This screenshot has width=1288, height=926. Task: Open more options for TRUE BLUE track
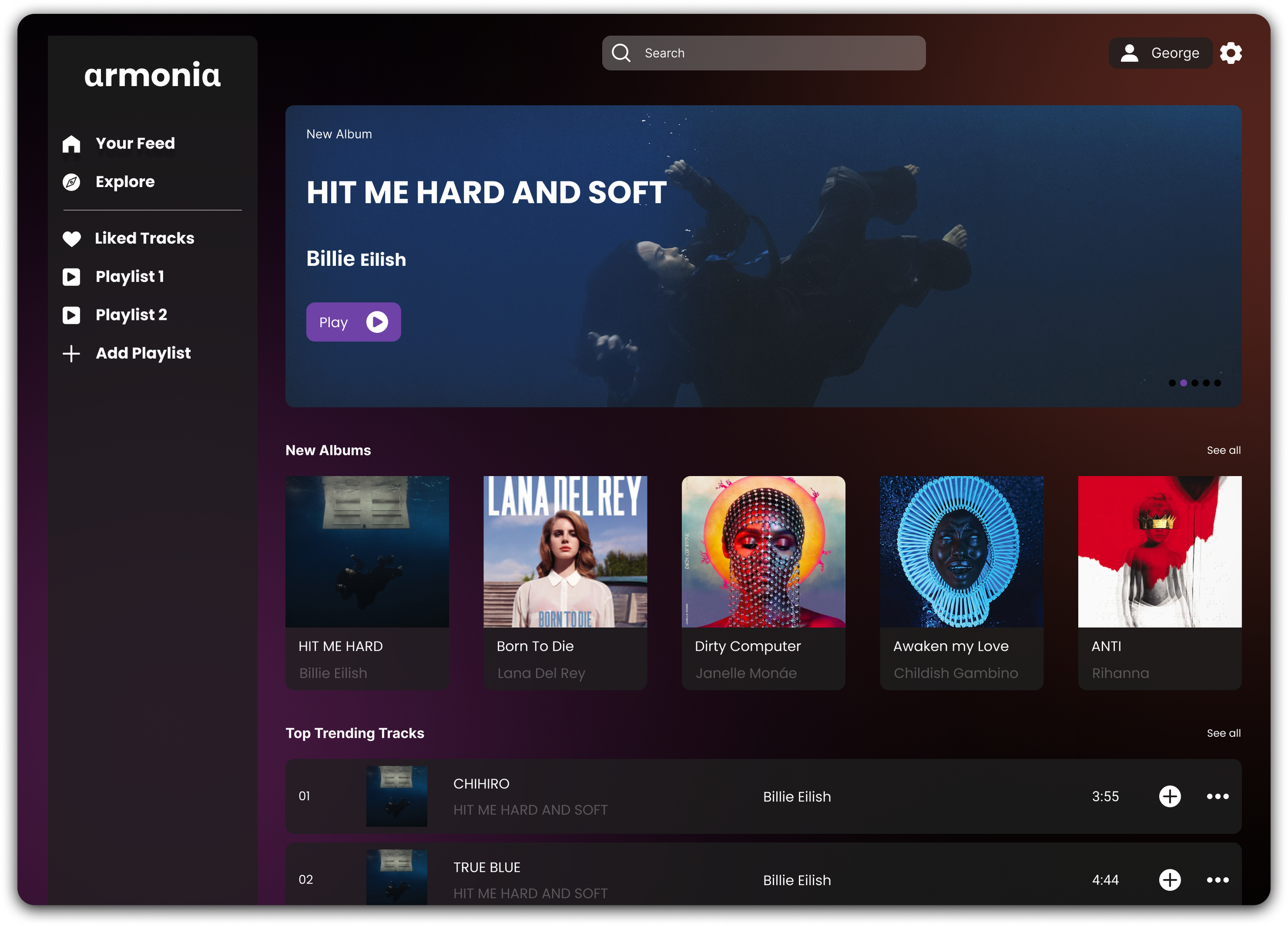[1217, 880]
